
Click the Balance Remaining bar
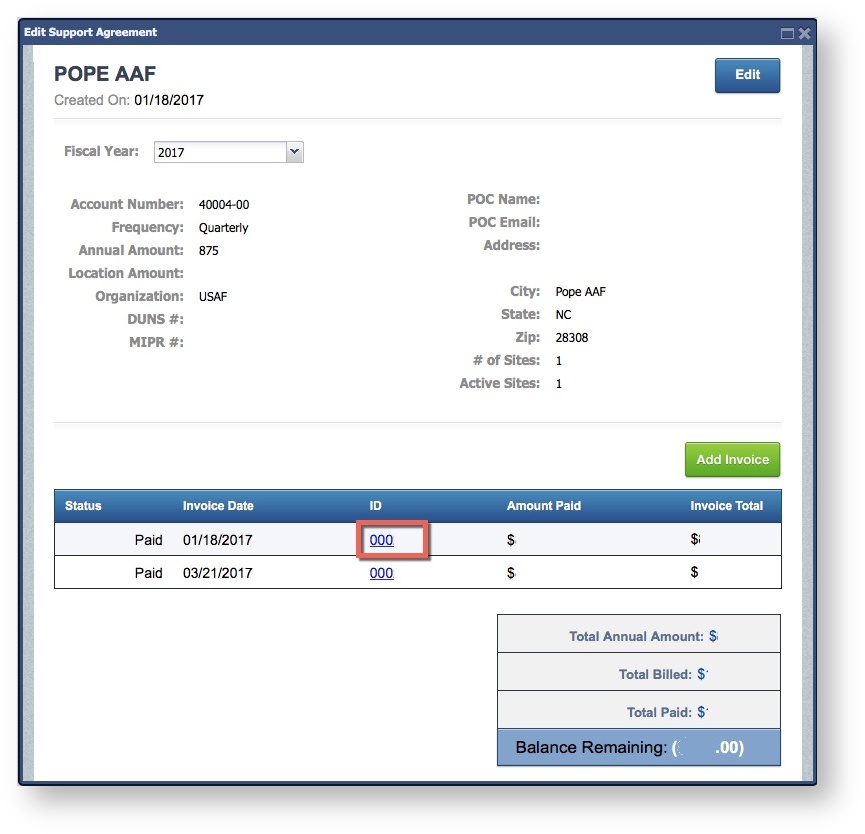(x=638, y=747)
